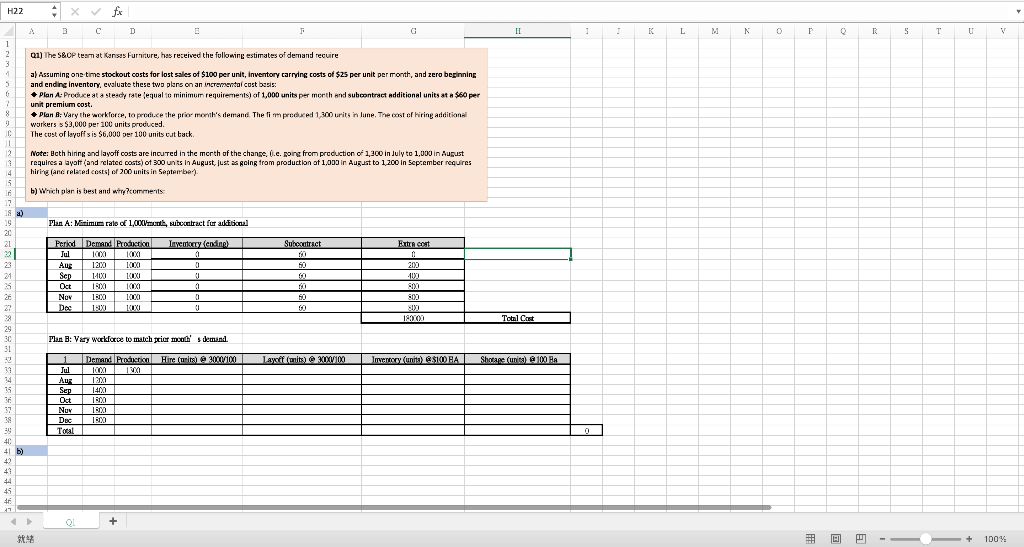Image resolution: width=1024 pixels, height=547 pixels.
Task: Select the 'Extra cost' header cell
Action: point(413,243)
